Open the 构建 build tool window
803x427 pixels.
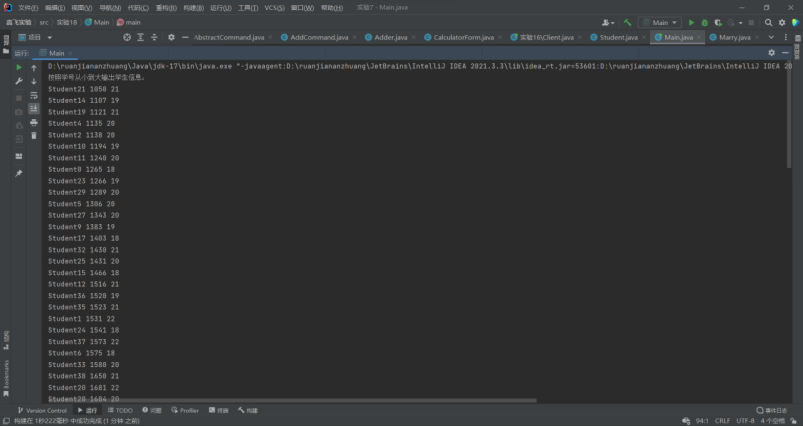[x=248, y=411]
